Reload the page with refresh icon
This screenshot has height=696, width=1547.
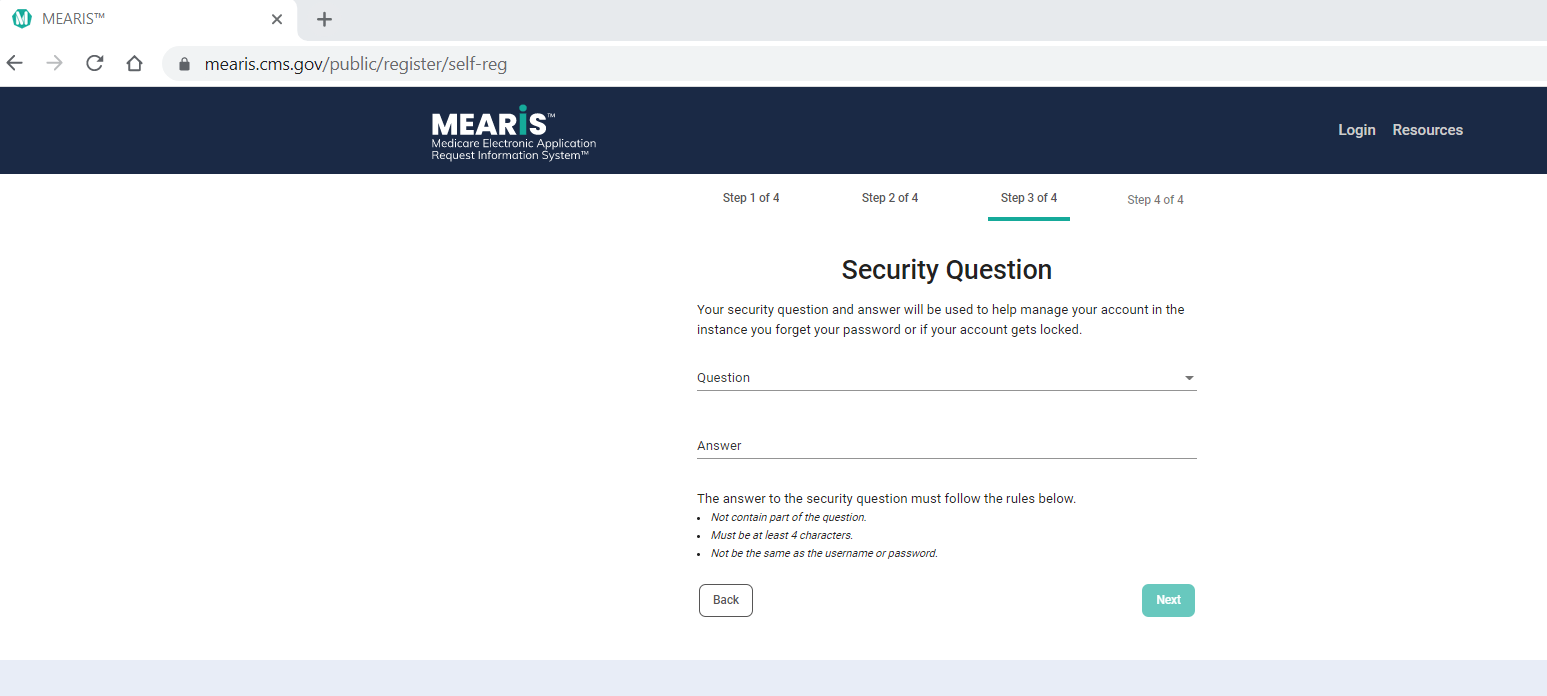[x=95, y=63]
